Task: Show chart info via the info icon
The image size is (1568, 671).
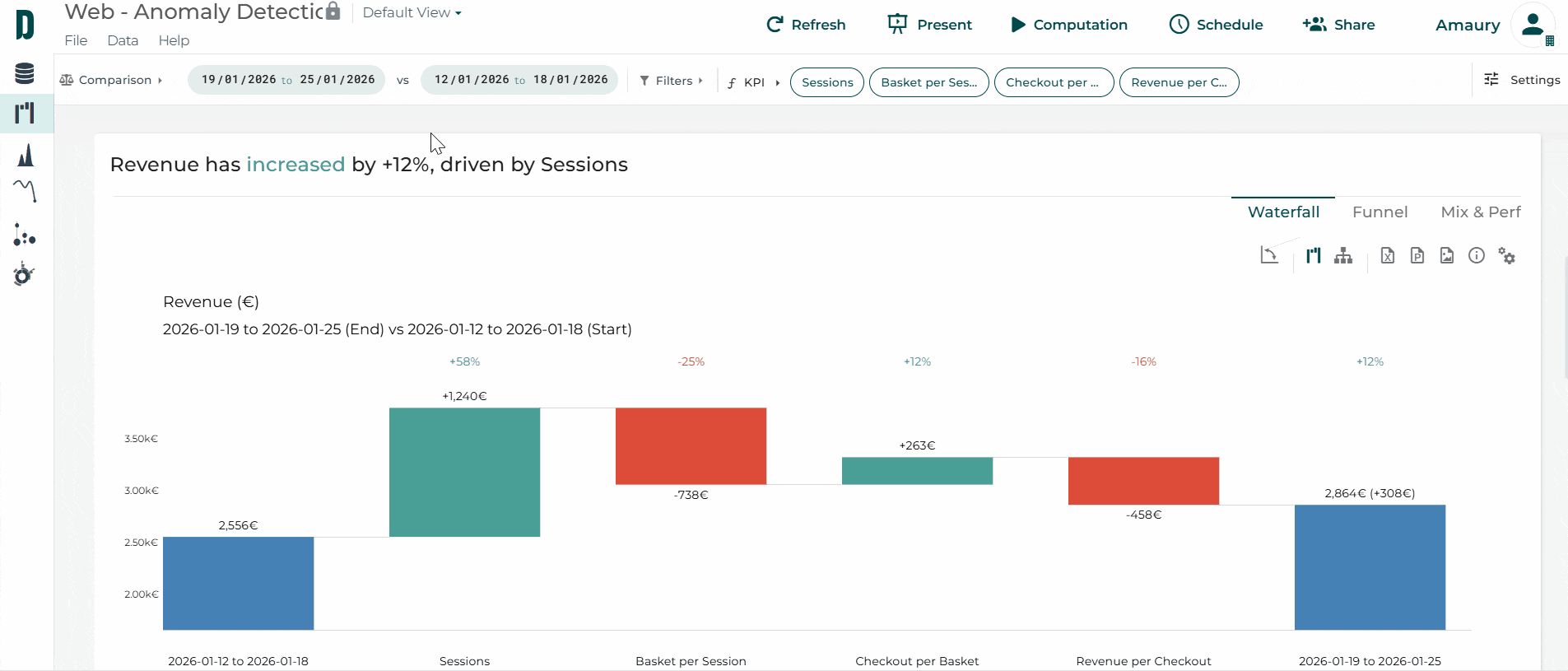Action: coord(1477,256)
